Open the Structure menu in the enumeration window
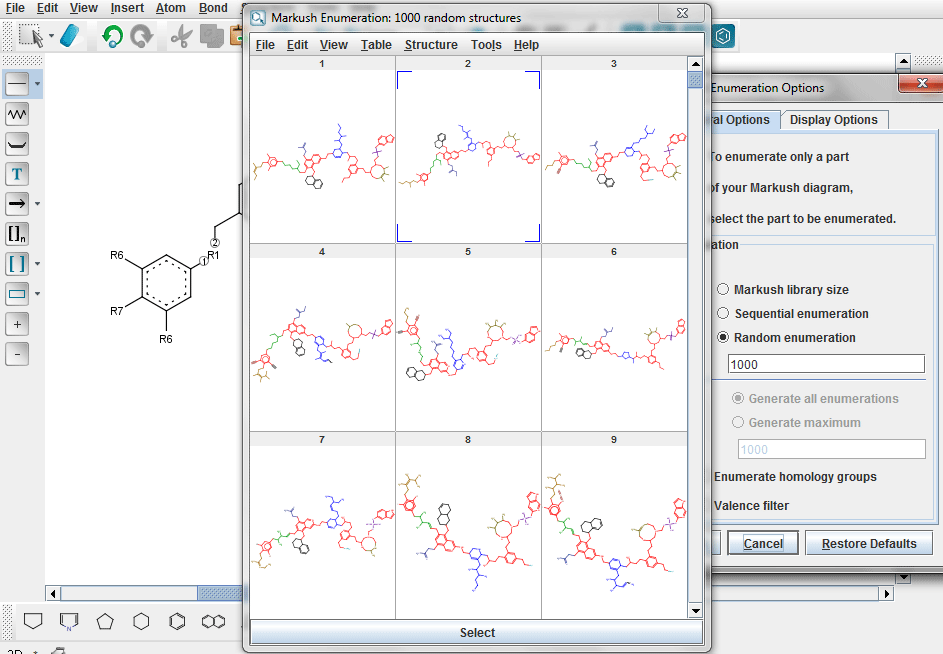This screenshot has width=943, height=654. [431, 44]
